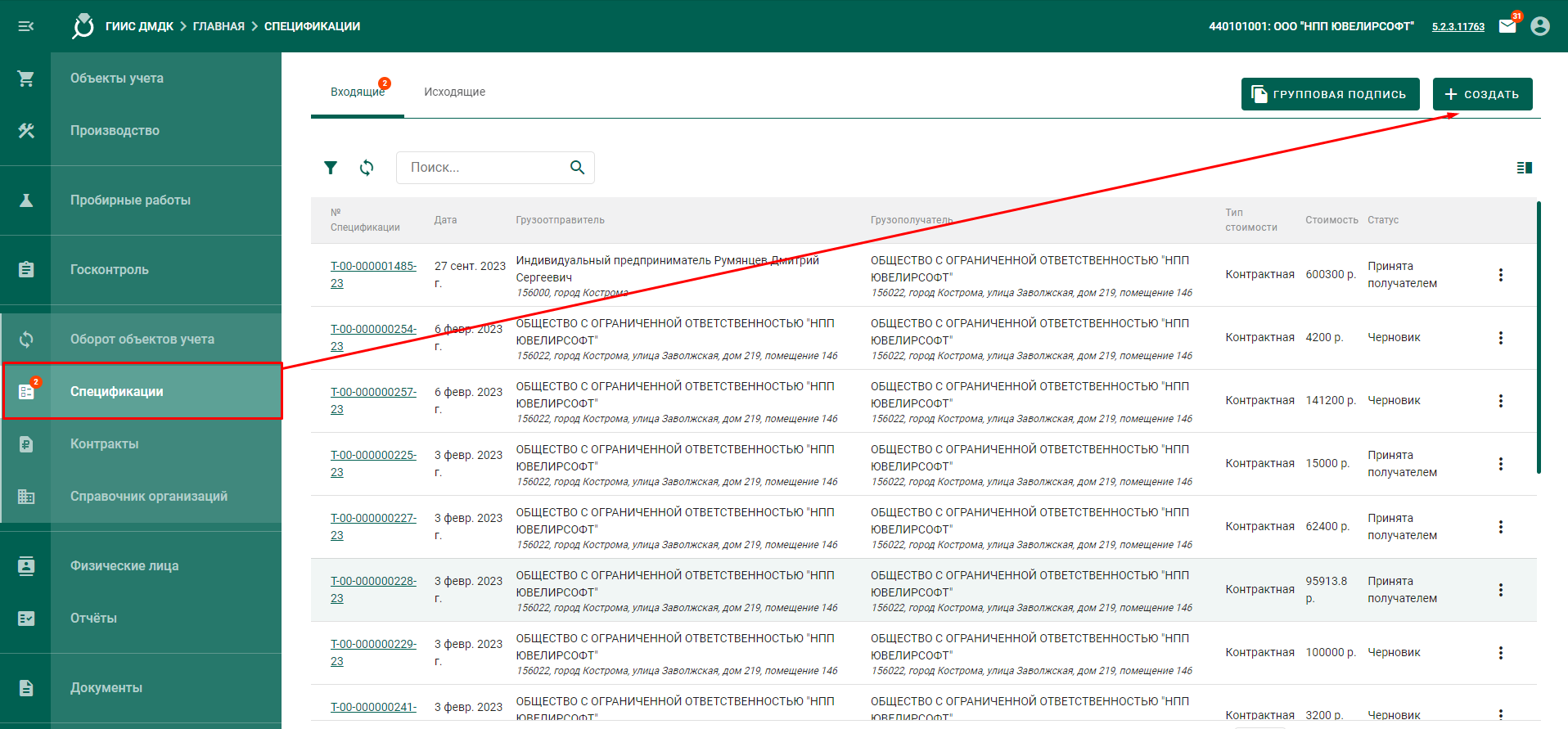This screenshot has height=729, width=1568.
Task: Open row menu for specification T-00-000001485-23
Action: (x=1501, y=275)
